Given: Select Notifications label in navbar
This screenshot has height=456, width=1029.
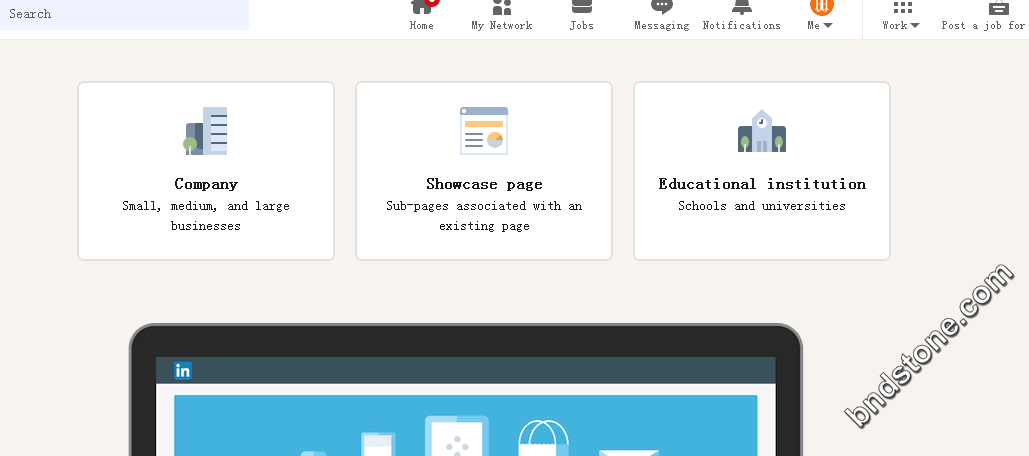Looking at the screenshot, I should point(742,25).
